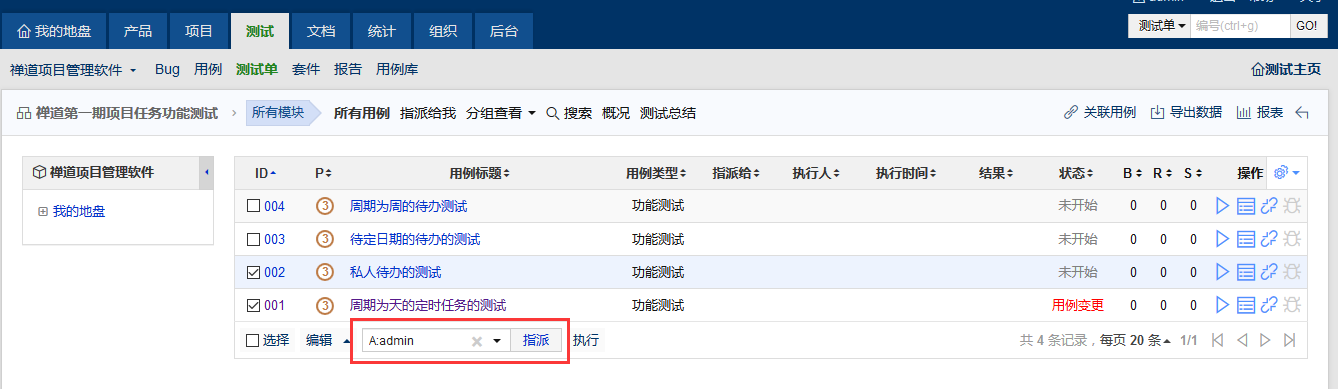Image resolution: width=1338 pixels, height=389 pixels.
Task: Create bug icon for case 004
Action: (x=1292, y=206)
